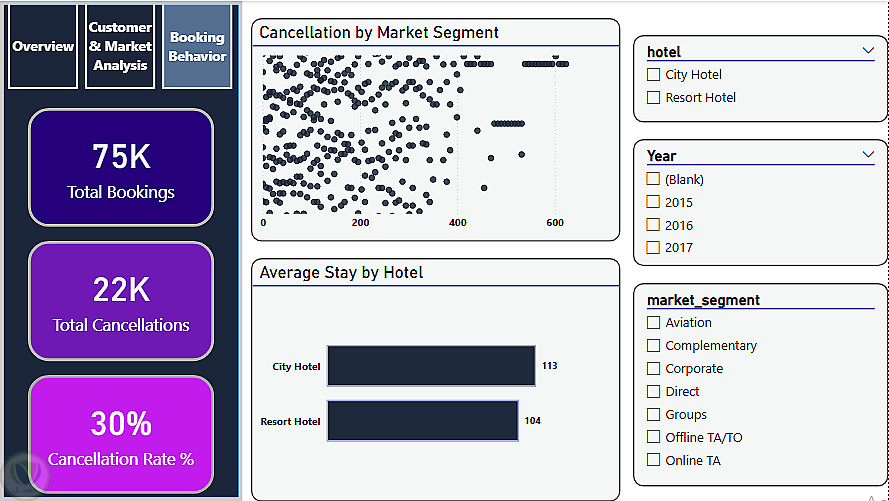The image size is (889, 501).
Task: Click the 75K Total Bookings card
Action: (121, 167)
